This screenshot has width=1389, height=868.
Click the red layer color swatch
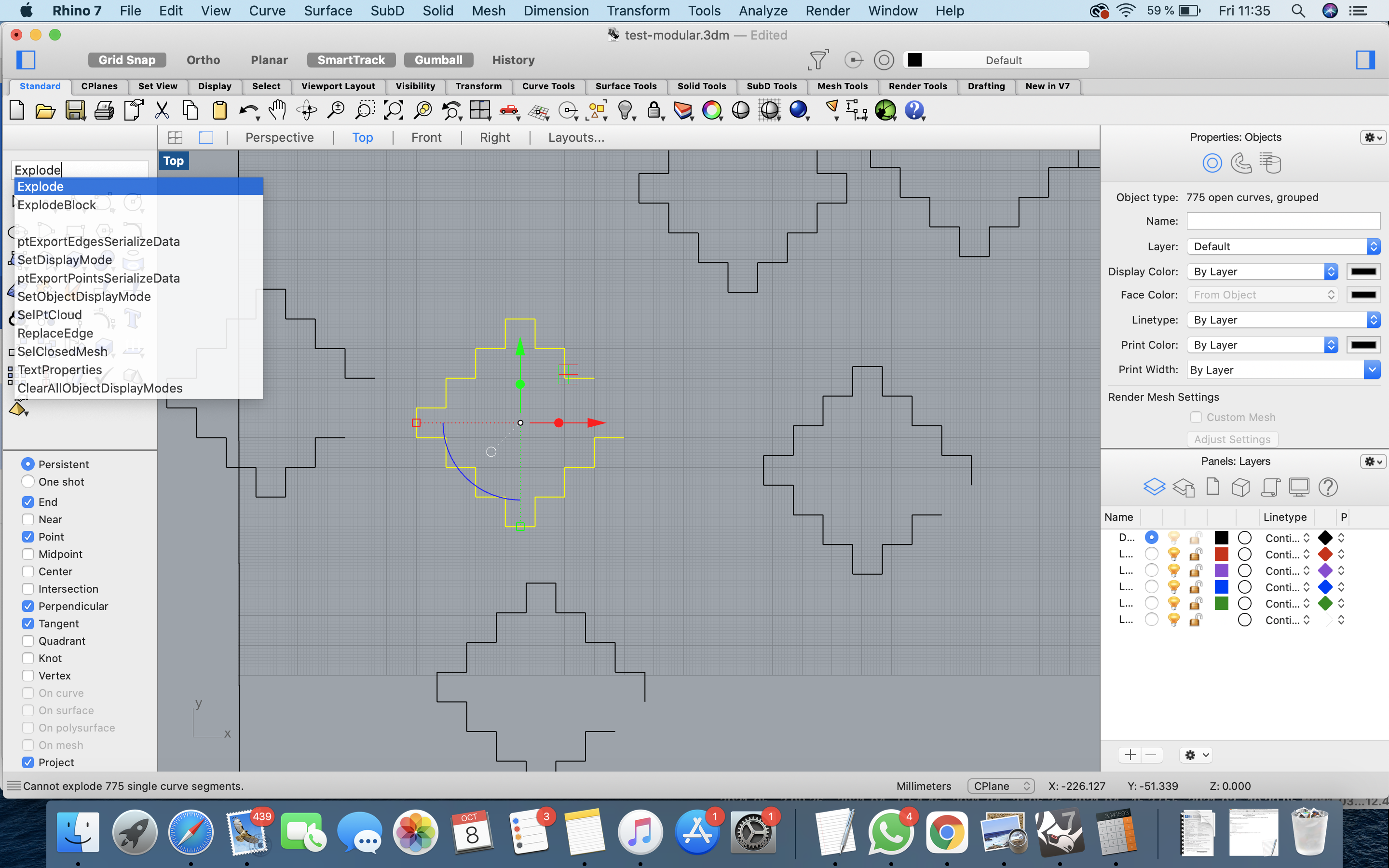pos(1221,554)
